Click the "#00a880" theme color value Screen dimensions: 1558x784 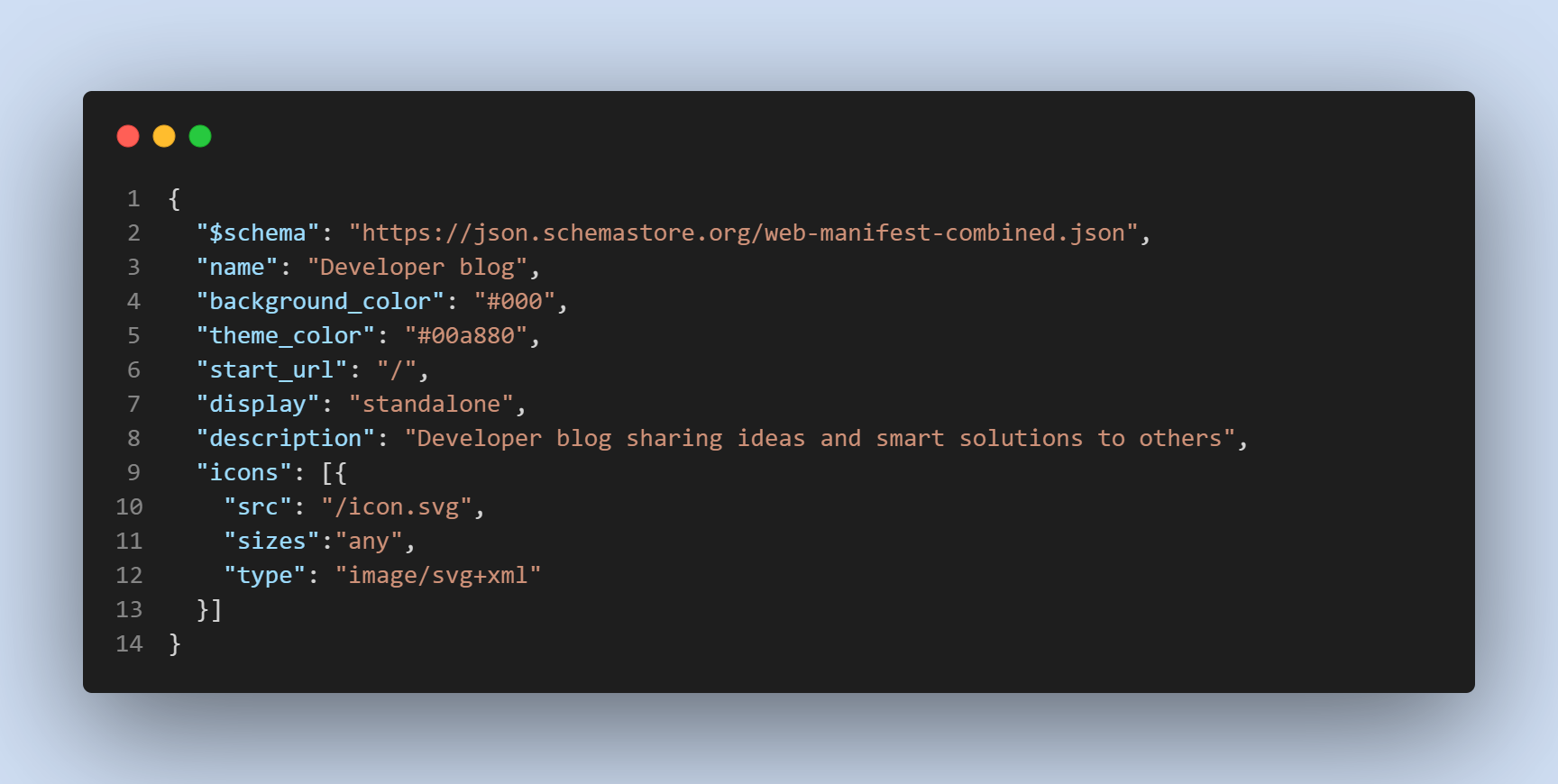click(465, 336)
